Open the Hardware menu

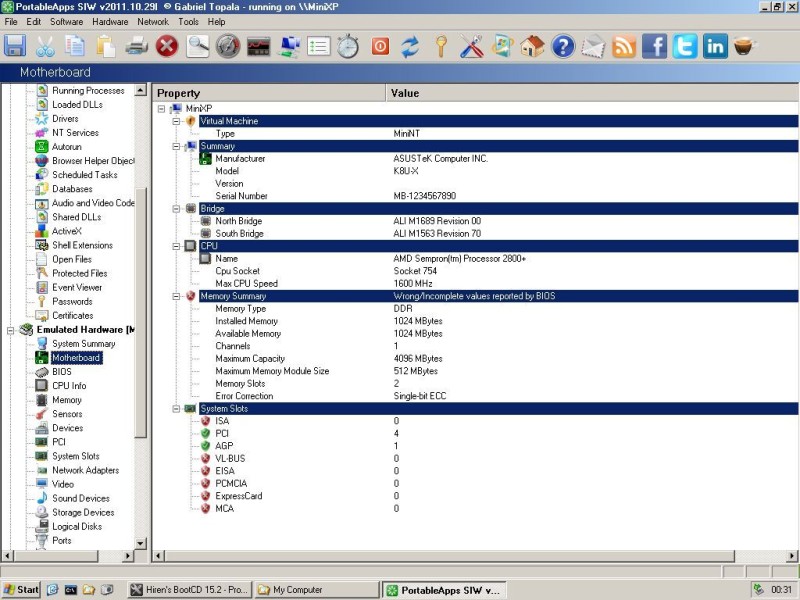110,22
